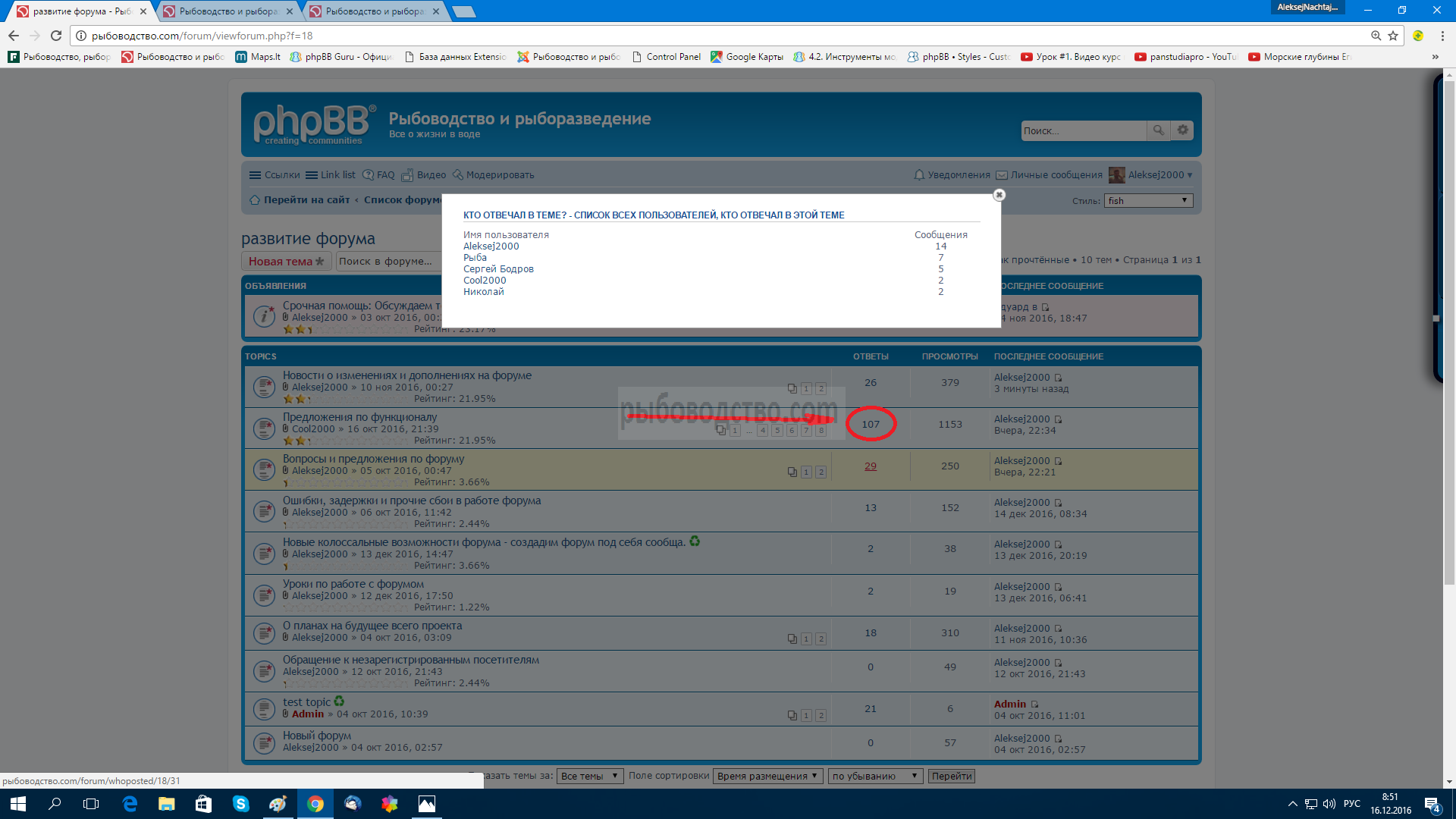Open the action center notifications icon
Screen dimensions: 1456x819
point(1432,805)
